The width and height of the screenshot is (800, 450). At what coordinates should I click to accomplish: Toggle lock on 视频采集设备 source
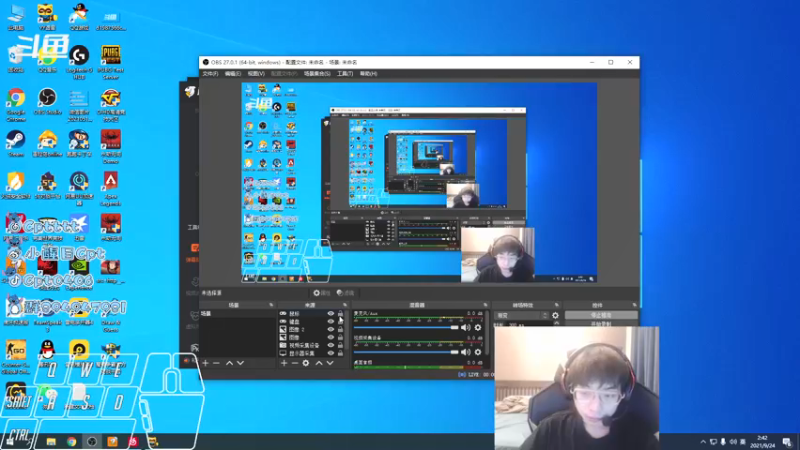tap(340, 345)
